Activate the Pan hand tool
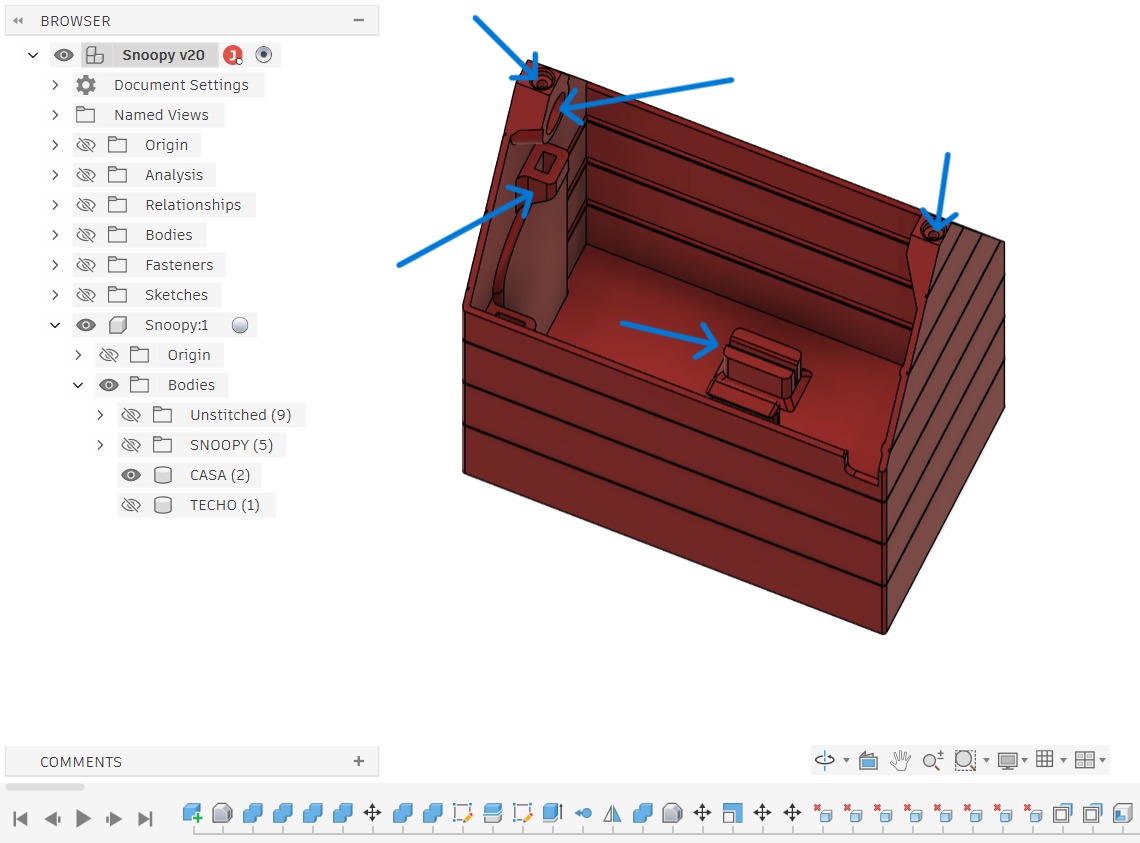Image resolution: width=1140 pixels, height=843 pixels. (x=900, y=761)
